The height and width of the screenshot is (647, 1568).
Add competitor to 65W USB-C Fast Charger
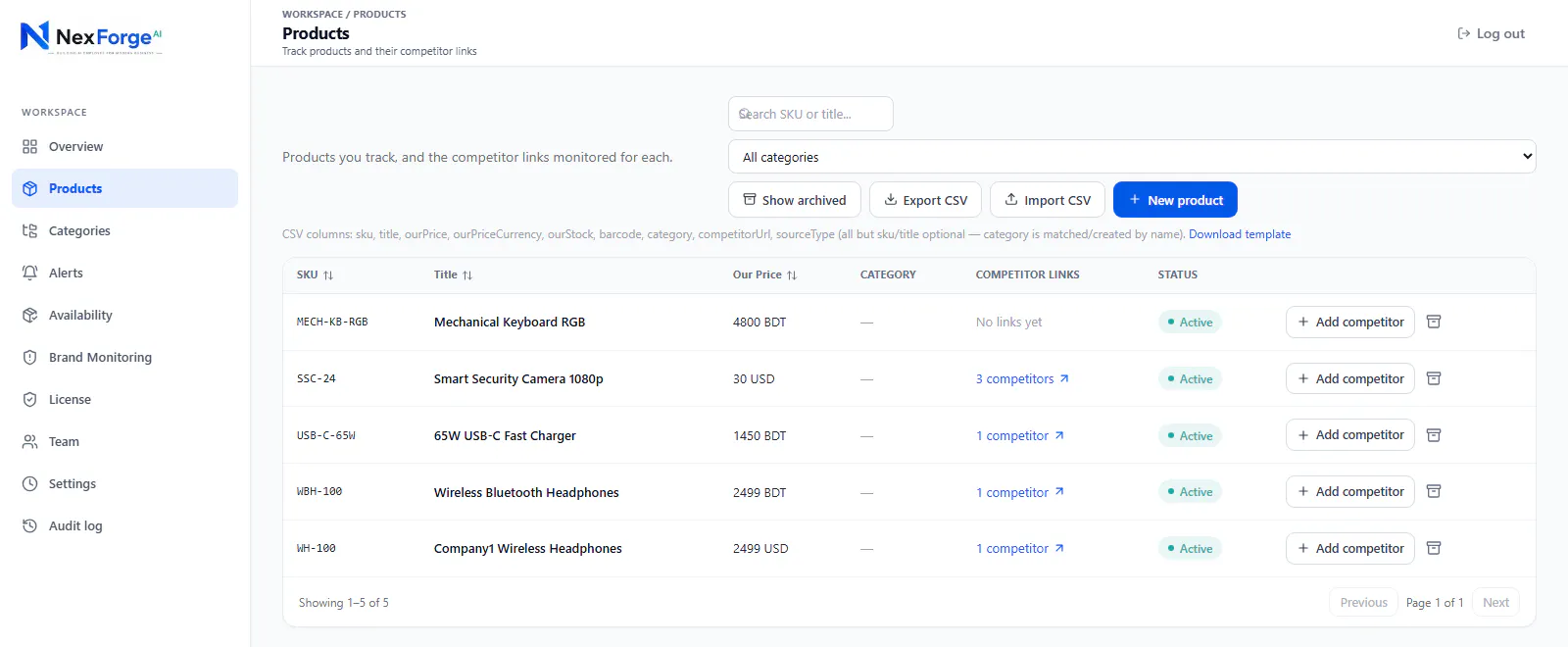[x=1350, y=435]
